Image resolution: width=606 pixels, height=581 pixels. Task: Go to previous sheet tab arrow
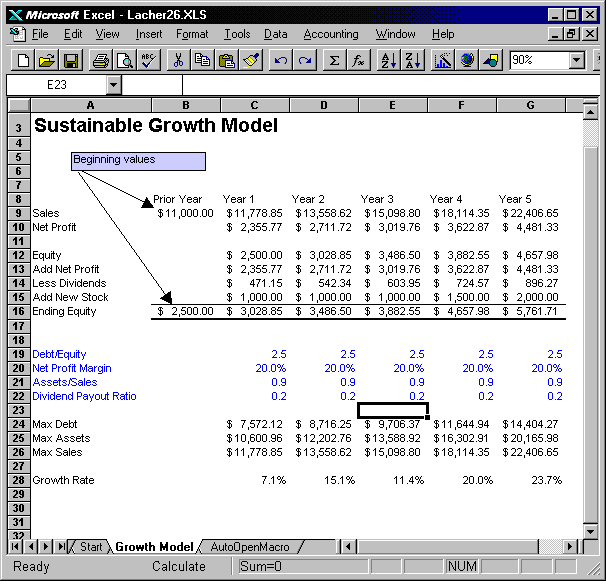[x=31, y=547]
